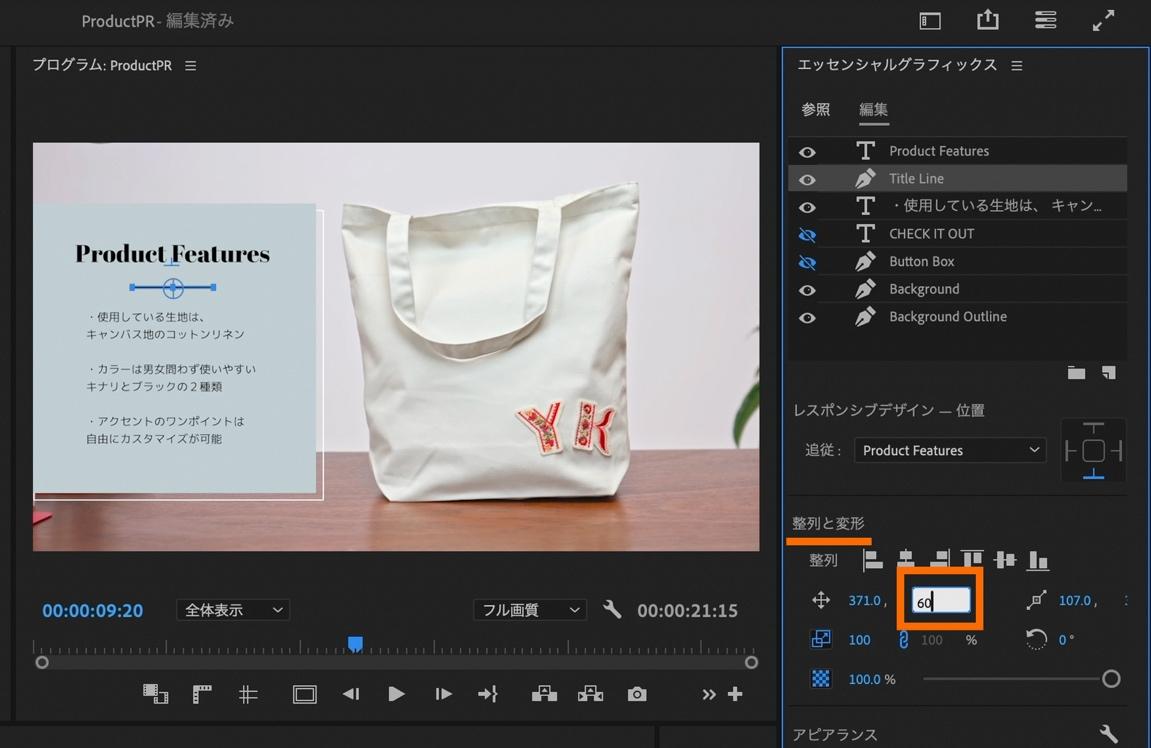Click the Safe Margins icon
This screenshot has width=1151, height=748.
coord(304,694)
